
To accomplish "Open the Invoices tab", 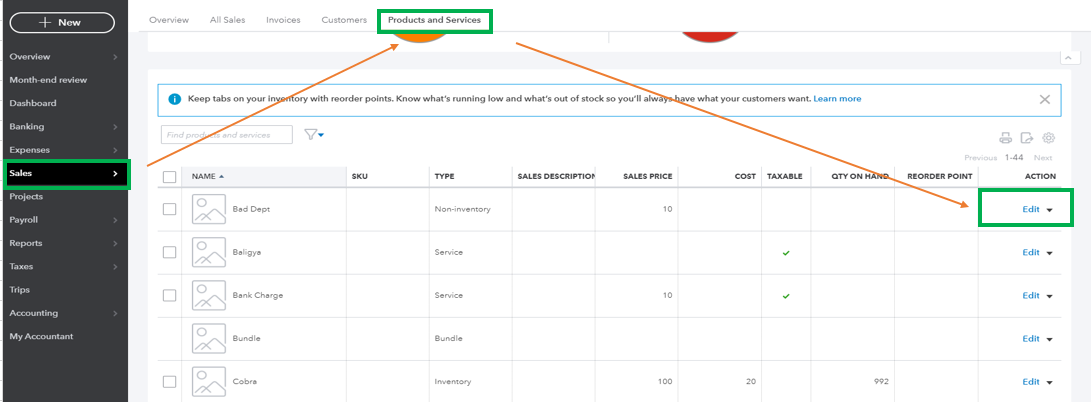I will coord(283,20).
